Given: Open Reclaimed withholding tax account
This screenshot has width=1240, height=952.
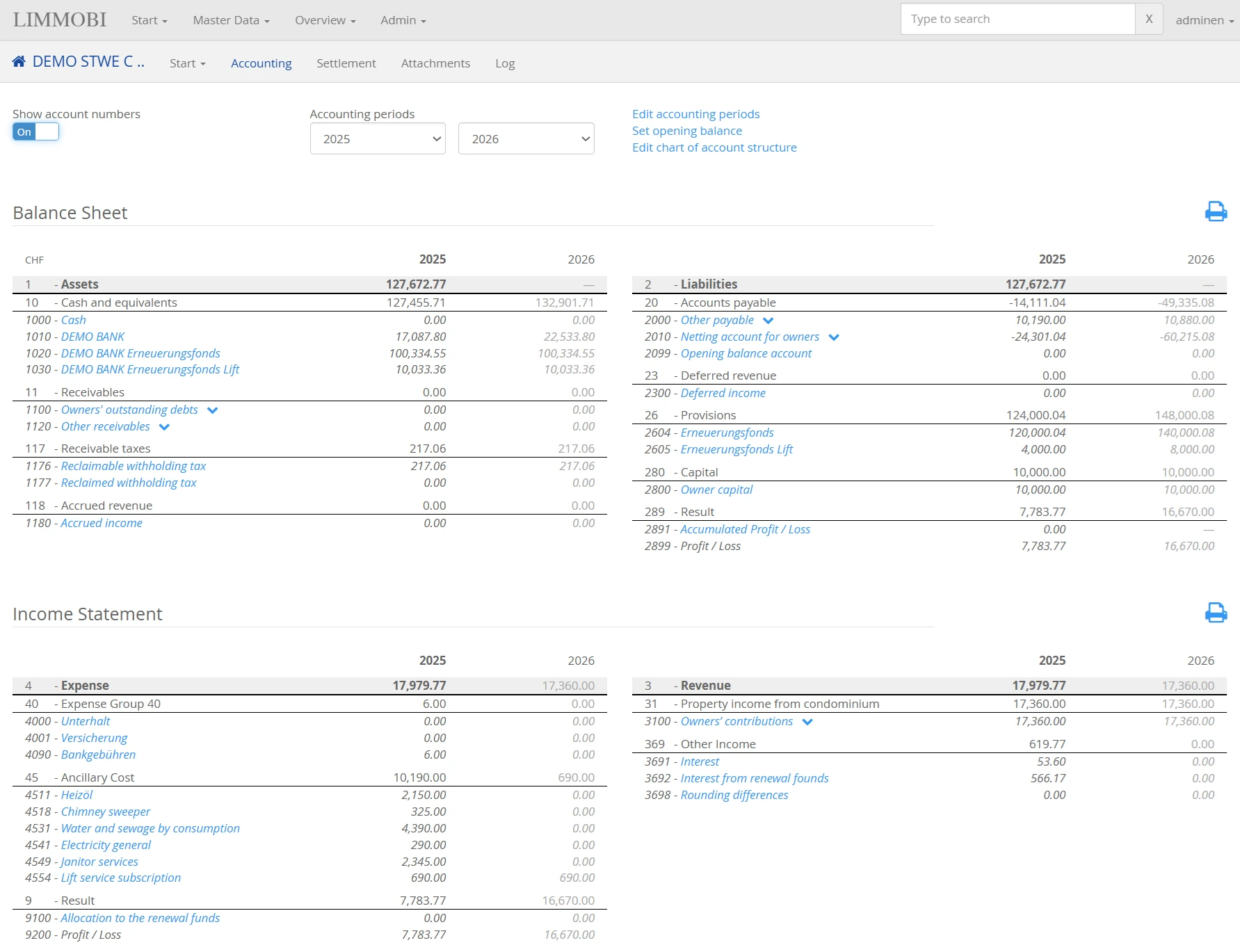Looking at the screenshot, I should coord(129,483).
